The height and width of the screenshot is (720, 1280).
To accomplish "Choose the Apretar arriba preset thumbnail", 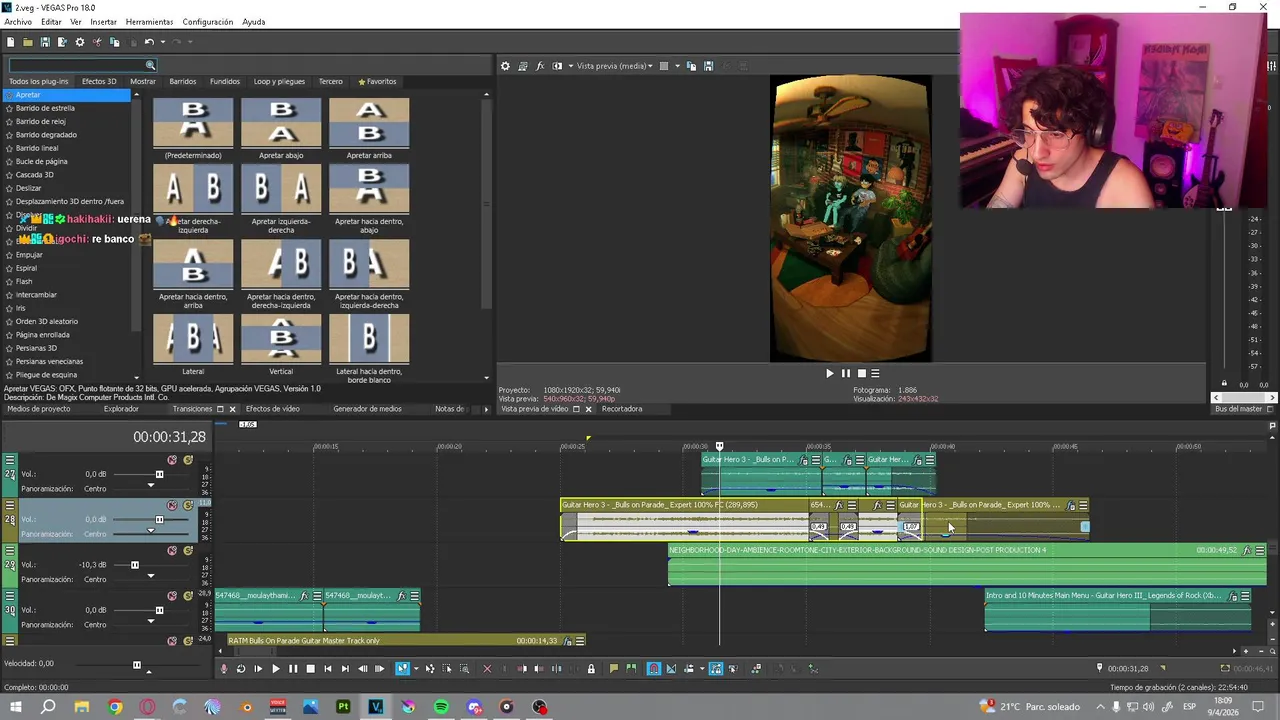I will [369, 122].
